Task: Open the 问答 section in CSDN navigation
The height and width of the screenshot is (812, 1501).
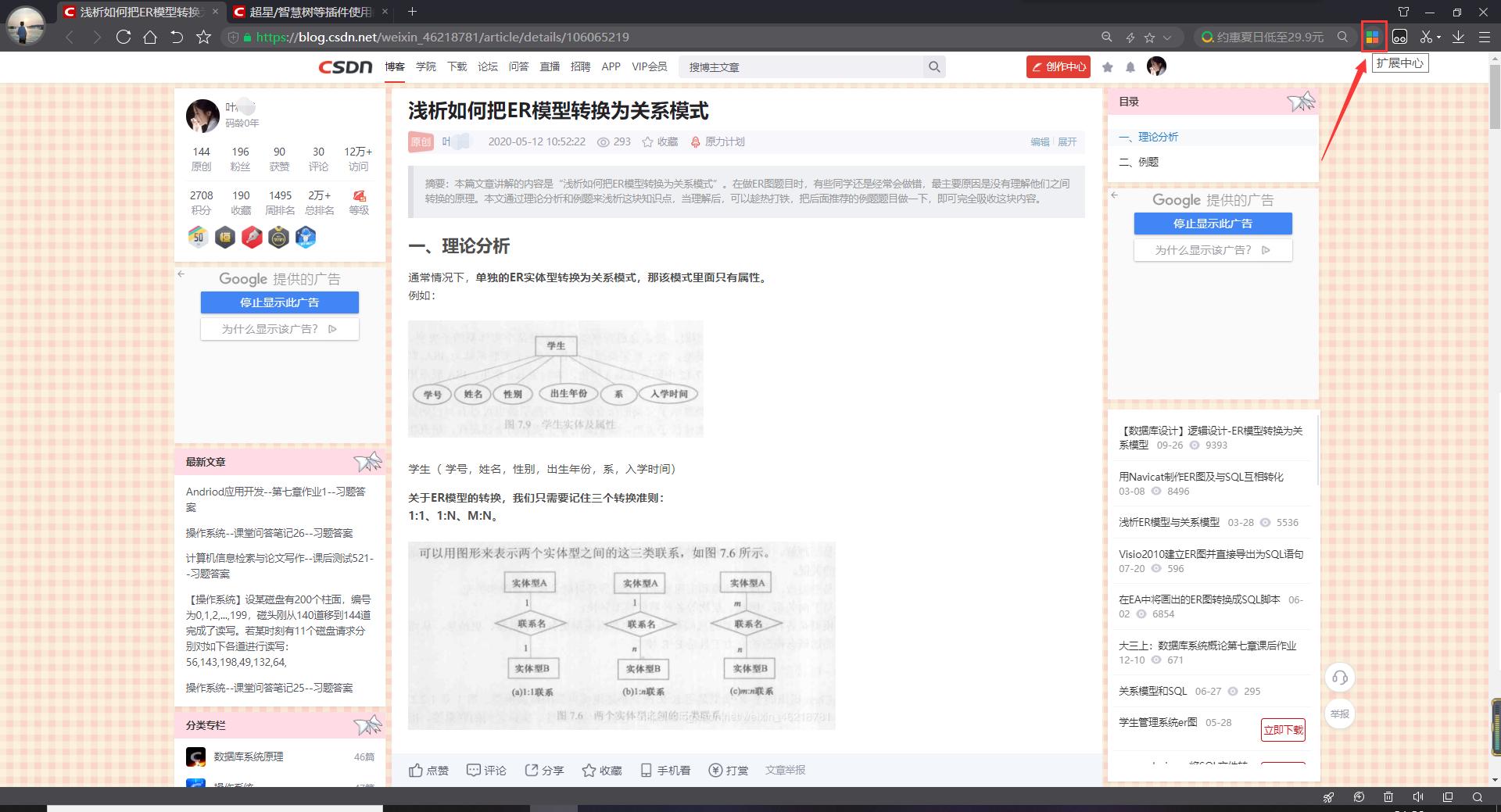Action: [519, 66]
